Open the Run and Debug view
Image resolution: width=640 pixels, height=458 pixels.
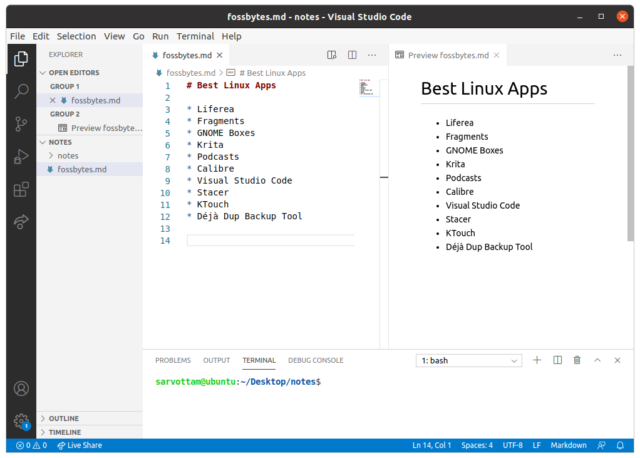click(21, 156)
